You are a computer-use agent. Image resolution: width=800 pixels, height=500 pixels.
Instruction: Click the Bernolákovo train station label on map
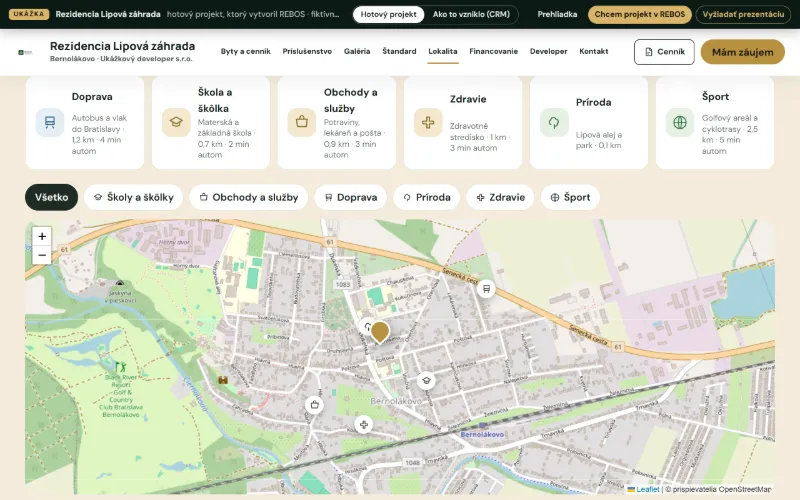coord(482,435)
